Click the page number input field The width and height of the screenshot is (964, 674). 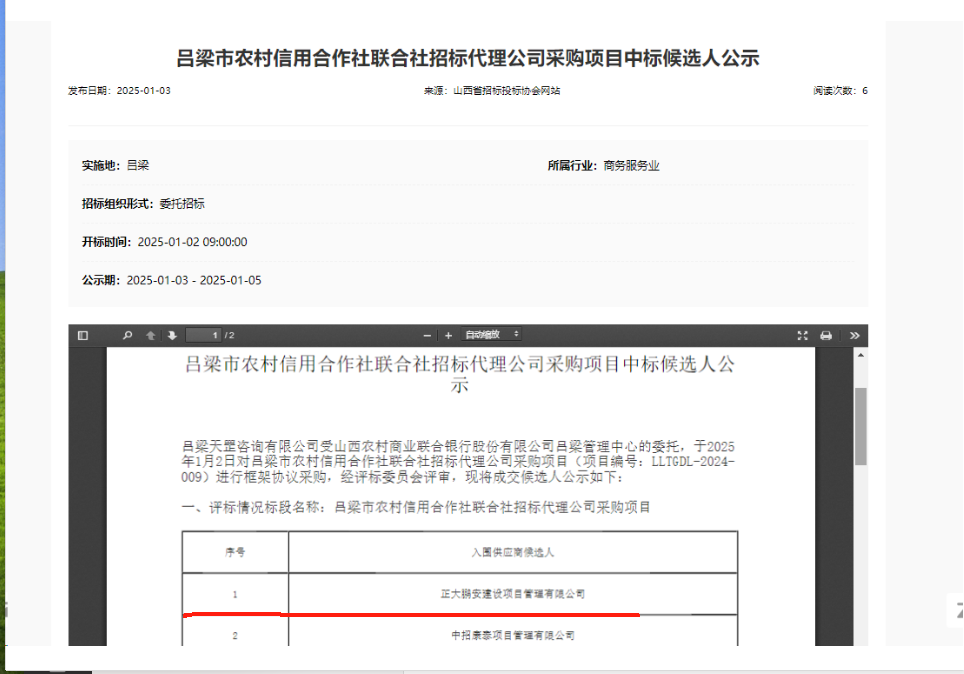click(x=202, y=335)
